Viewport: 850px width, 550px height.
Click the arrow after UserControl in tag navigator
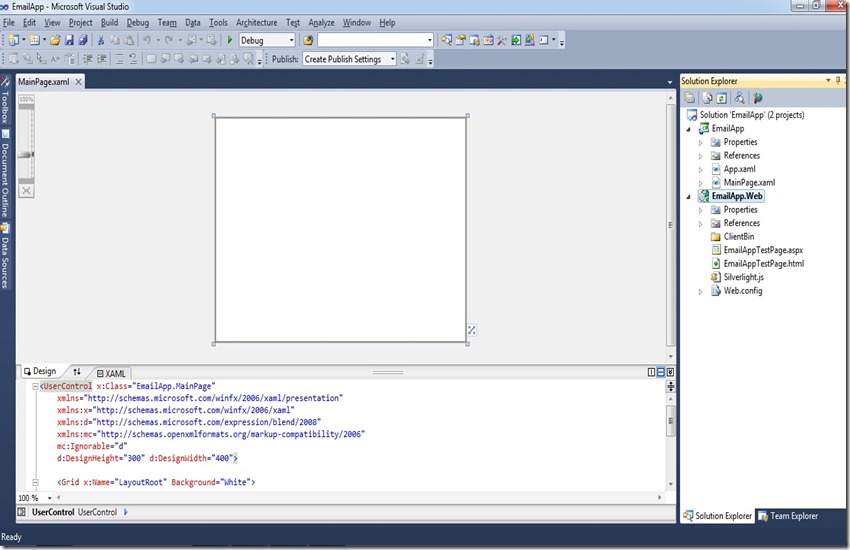[126, 512]
